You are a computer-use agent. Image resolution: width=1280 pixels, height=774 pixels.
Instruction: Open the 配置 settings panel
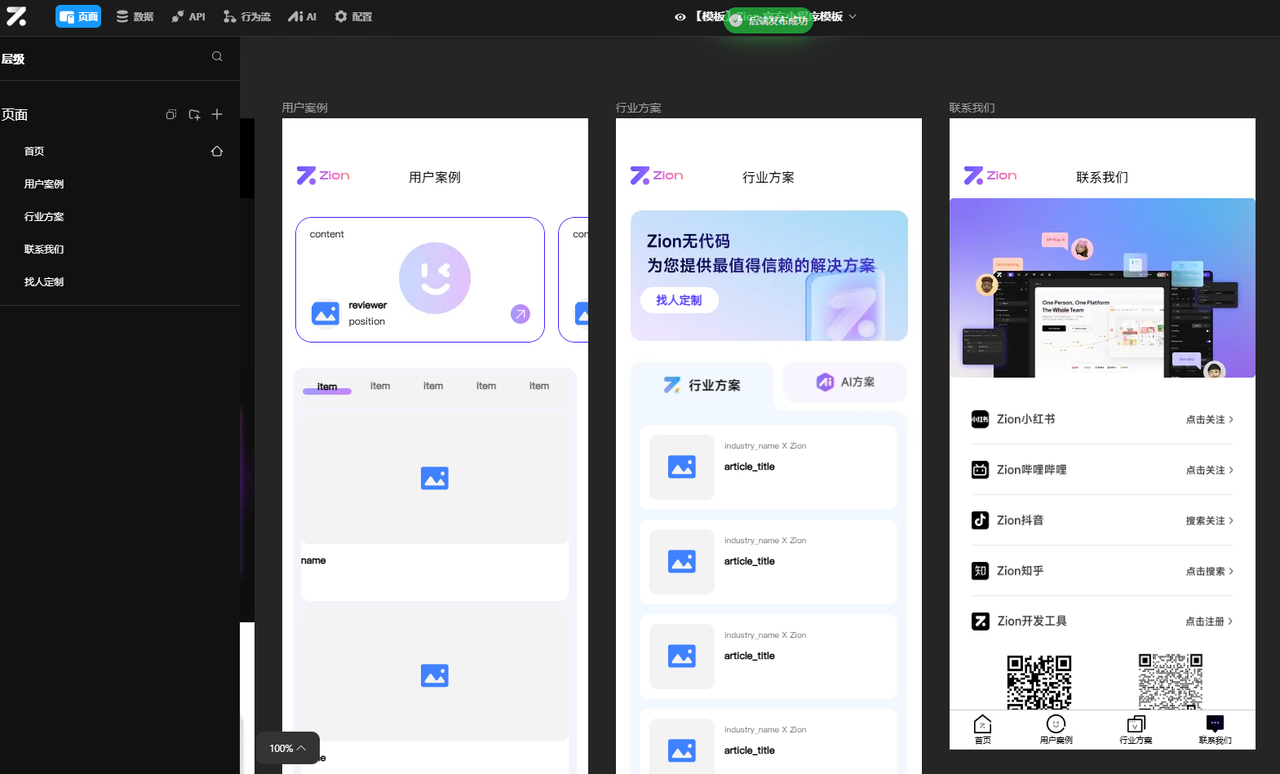tap(352, 16)
